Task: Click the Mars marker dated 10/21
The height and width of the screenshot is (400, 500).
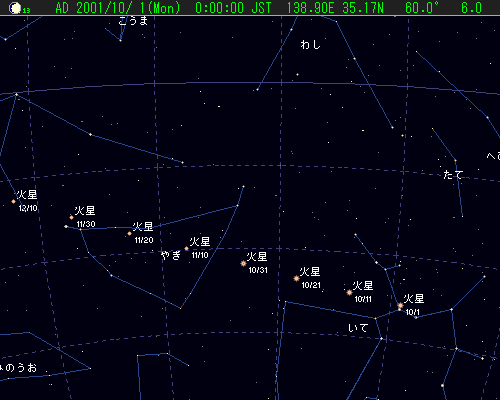Action: point(296,278)
